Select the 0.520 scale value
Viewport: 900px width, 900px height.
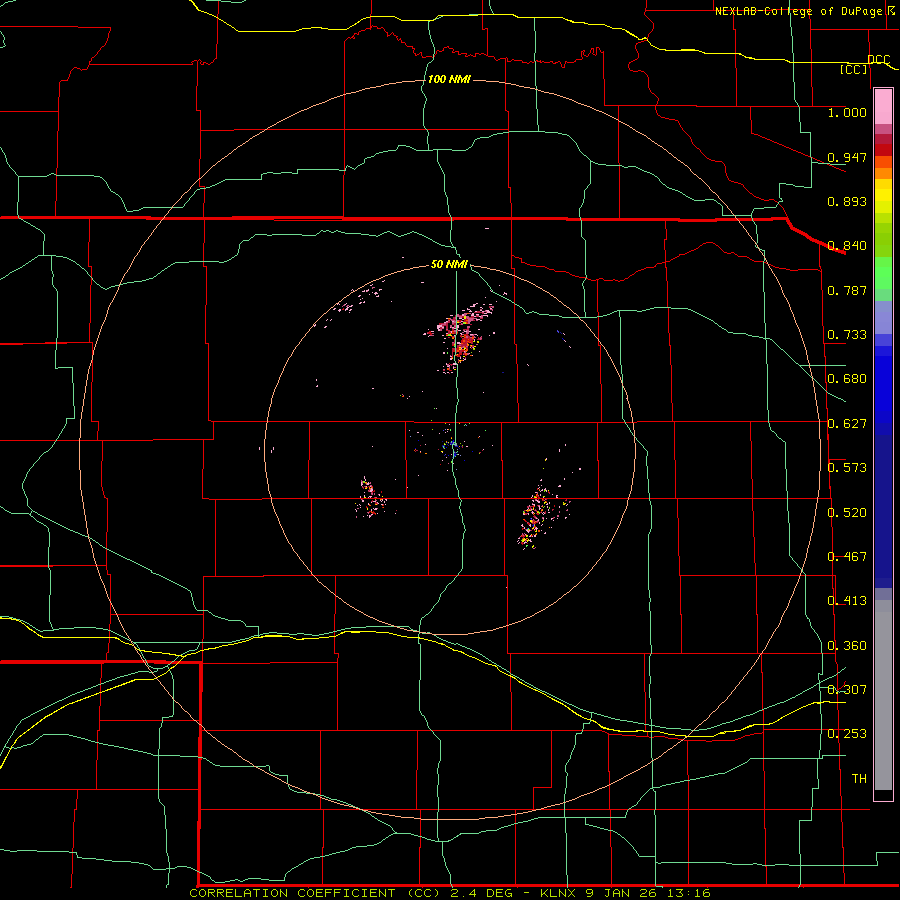click(847, 513)
